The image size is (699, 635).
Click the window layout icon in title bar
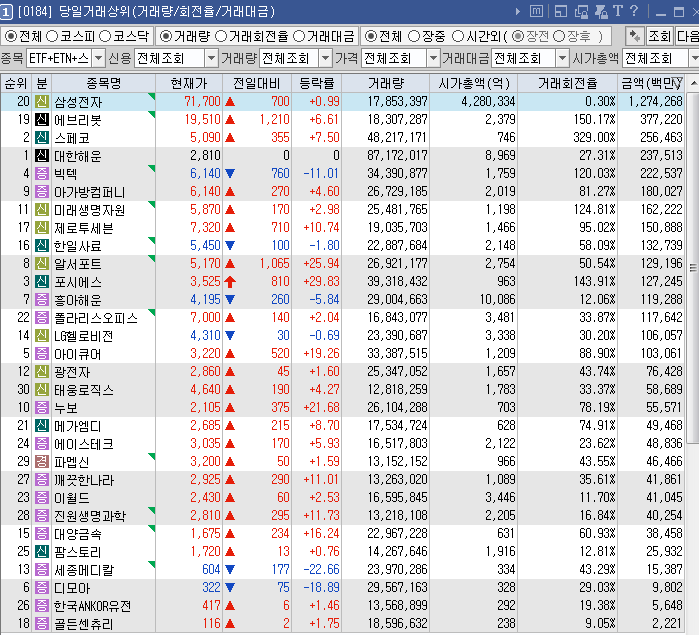tap(561, 12)
